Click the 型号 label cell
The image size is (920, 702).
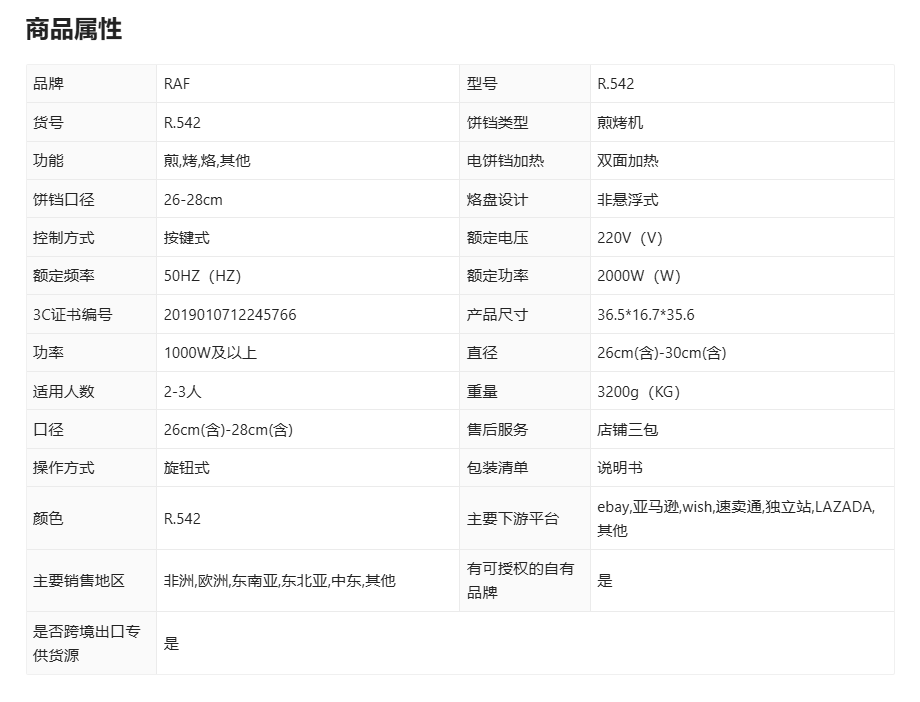click(x=482, y=84)
